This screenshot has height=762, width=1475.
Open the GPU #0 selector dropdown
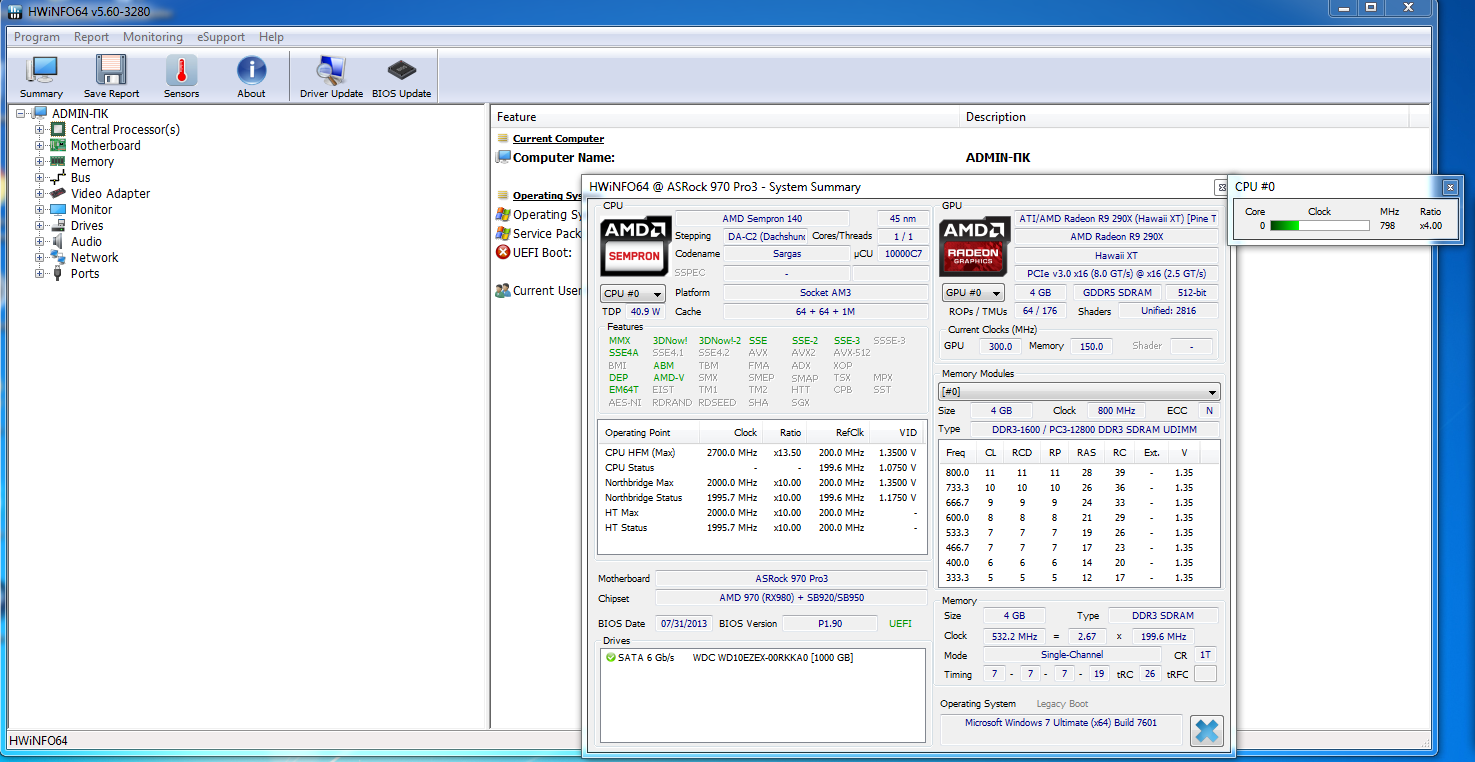974,293
